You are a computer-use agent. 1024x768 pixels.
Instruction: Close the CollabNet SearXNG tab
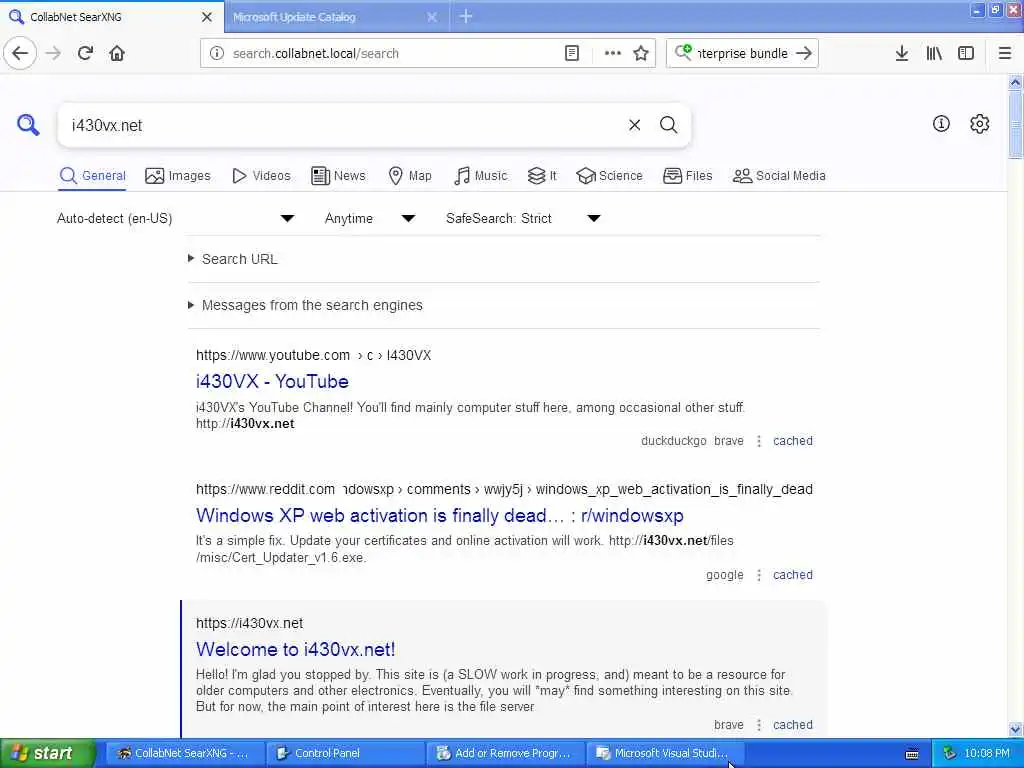pyautogui.click(x=206, y=17)
